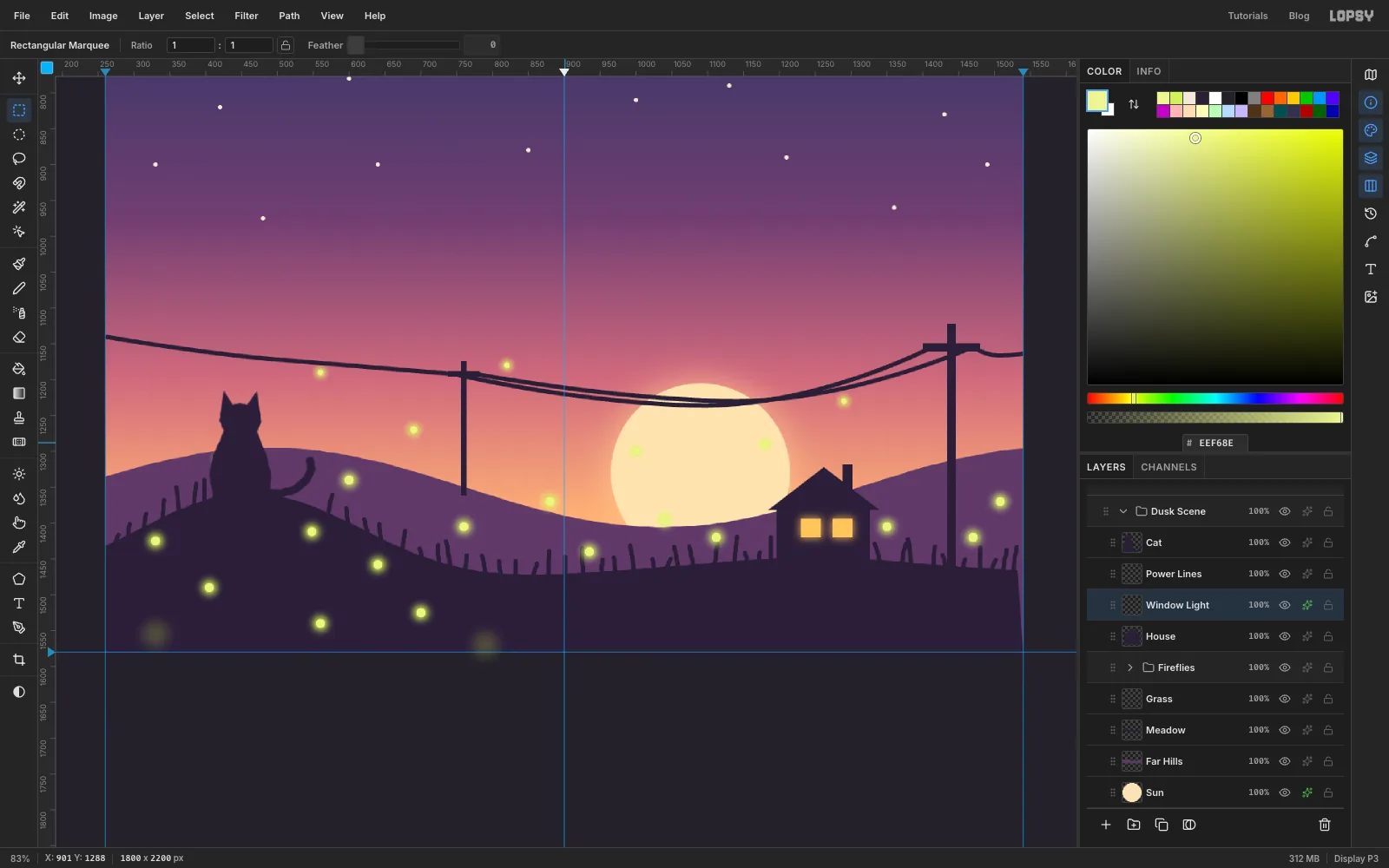The image size is (1389, 868).
Task: Select the Gradient tool
Action: (x=19, y=393)
